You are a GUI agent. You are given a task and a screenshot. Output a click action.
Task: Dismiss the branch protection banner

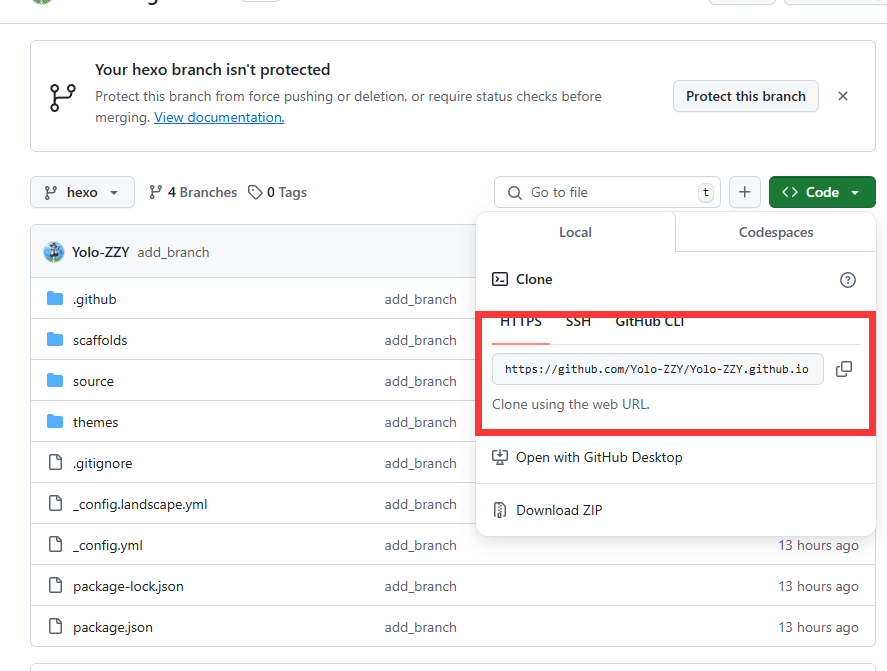[843, 96]
